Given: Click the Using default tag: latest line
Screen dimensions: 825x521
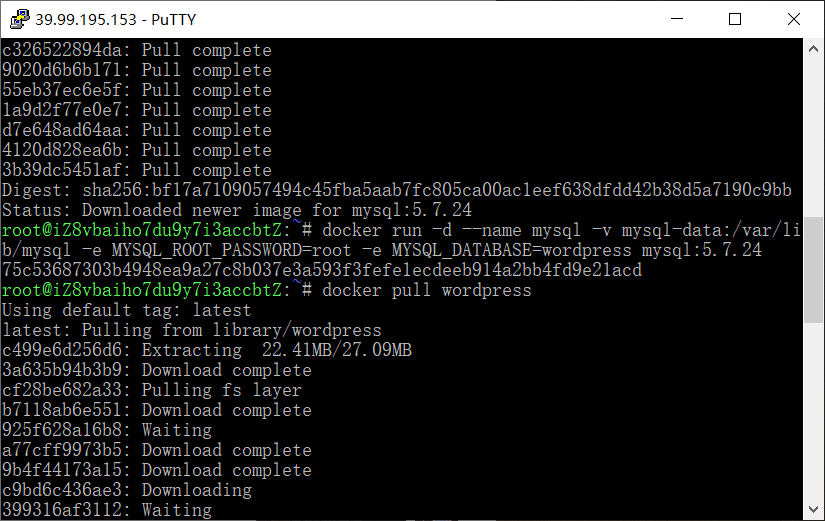Looking at the screenshot, I should 127,310.
